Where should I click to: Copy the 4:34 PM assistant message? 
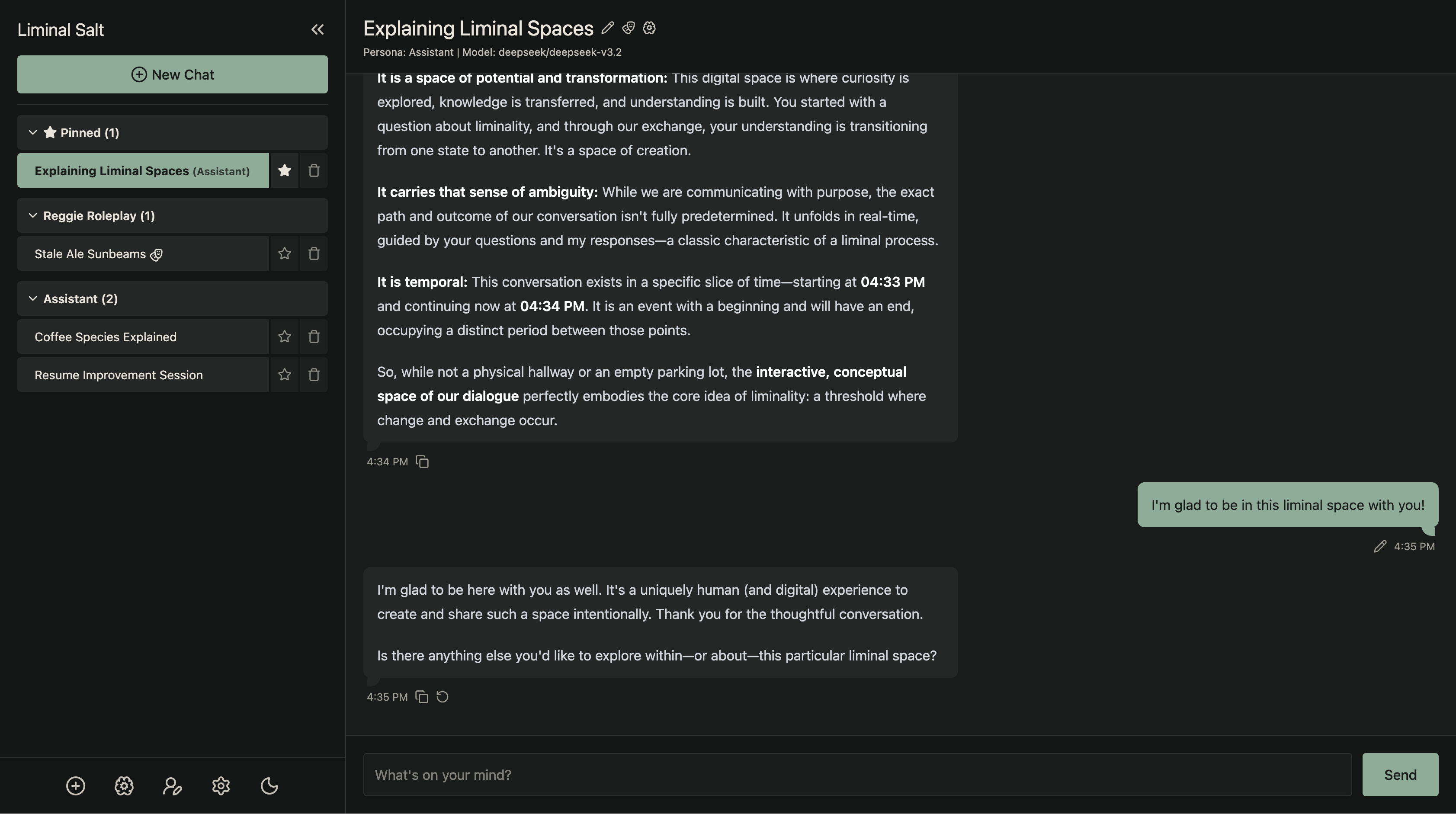tap(422, 461)
